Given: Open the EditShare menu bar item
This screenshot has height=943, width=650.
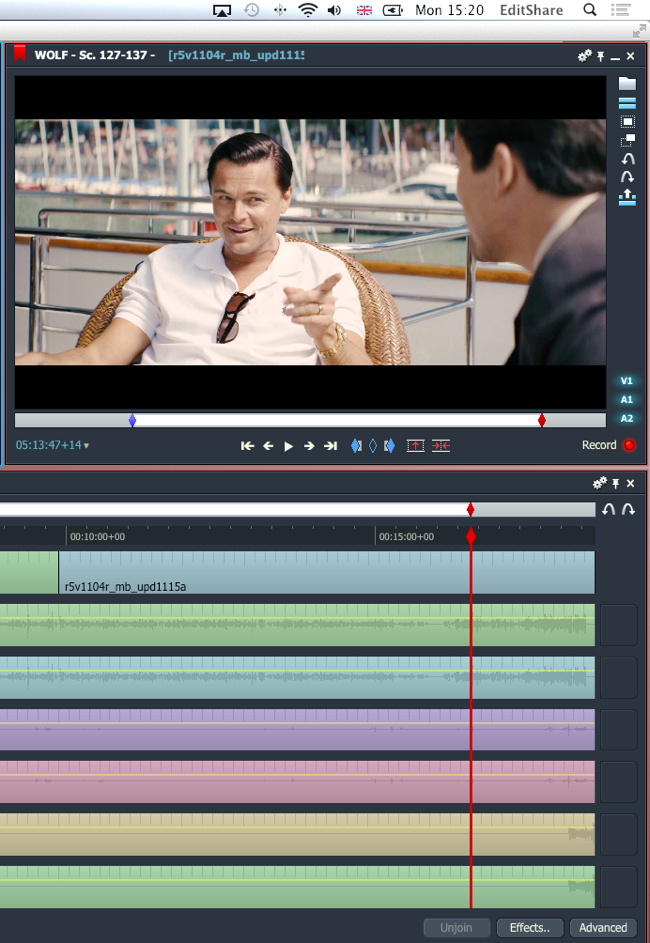Looking at the screenshot, I should [532, 10].
